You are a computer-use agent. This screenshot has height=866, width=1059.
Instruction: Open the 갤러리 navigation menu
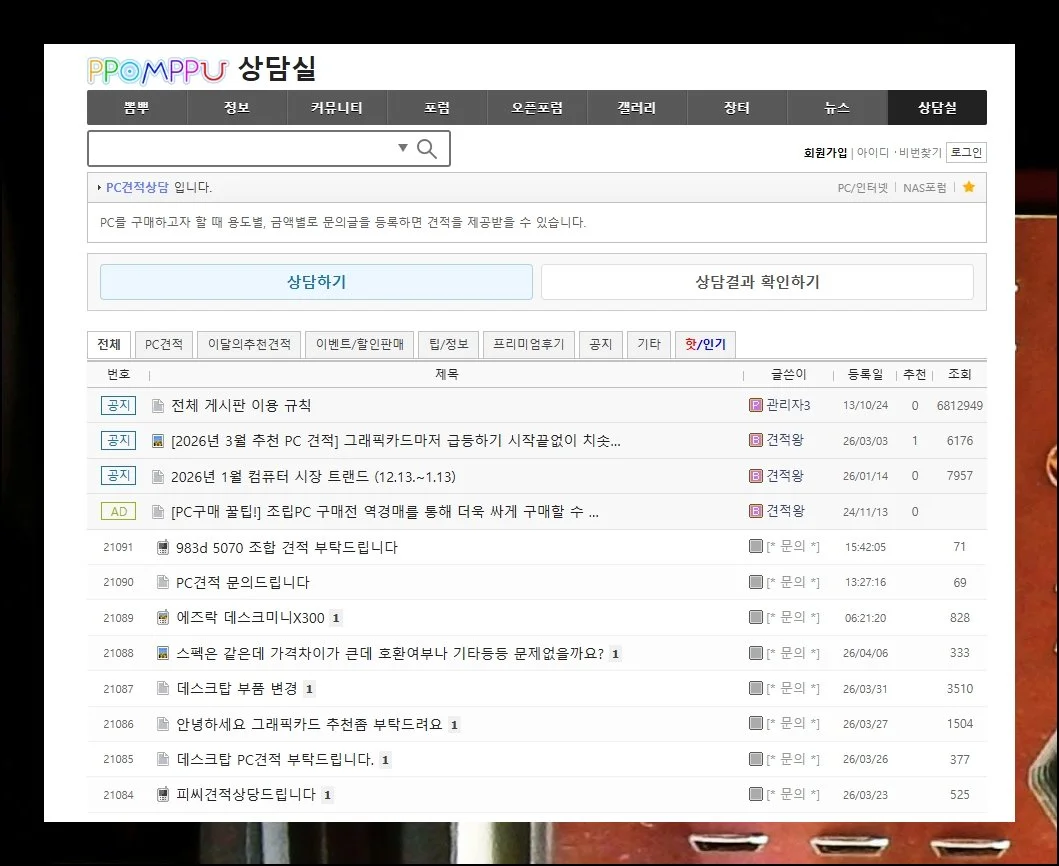637,107
